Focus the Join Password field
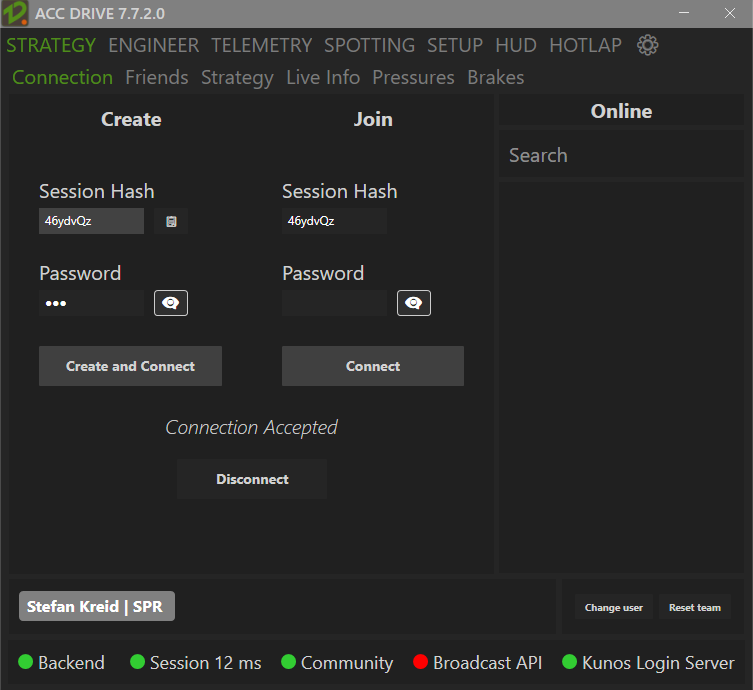The image size is (753, 690). click(334, 303)
